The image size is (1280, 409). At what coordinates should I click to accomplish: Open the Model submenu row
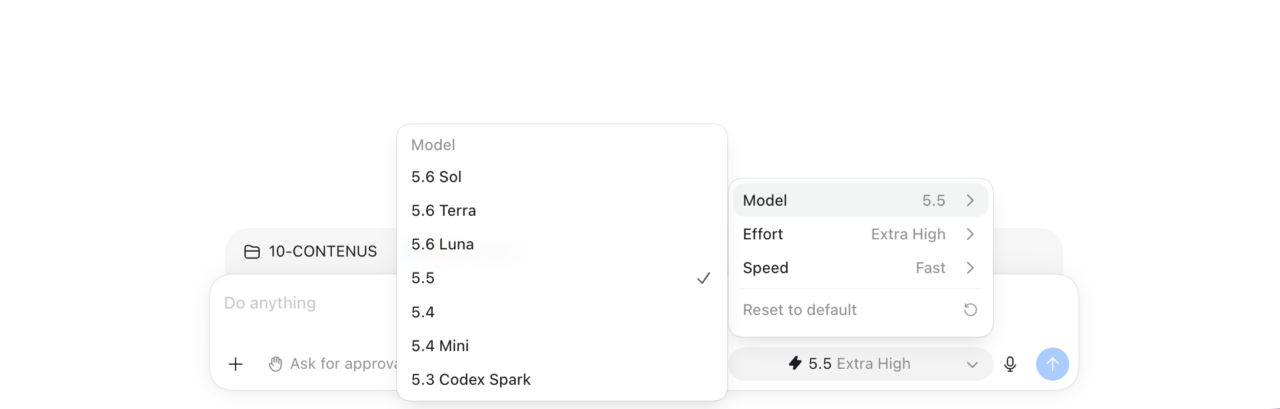tap(860, 200)
